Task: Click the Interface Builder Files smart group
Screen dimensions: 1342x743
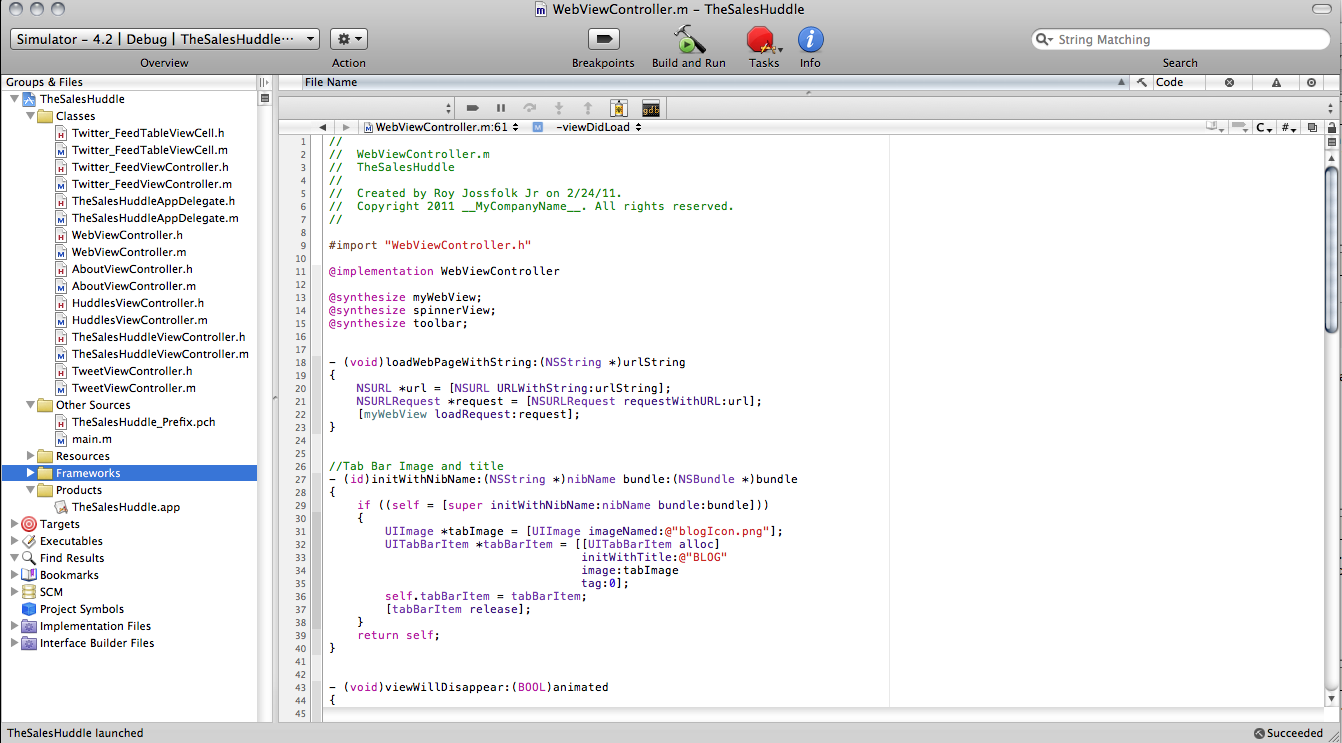Action: 97,643
